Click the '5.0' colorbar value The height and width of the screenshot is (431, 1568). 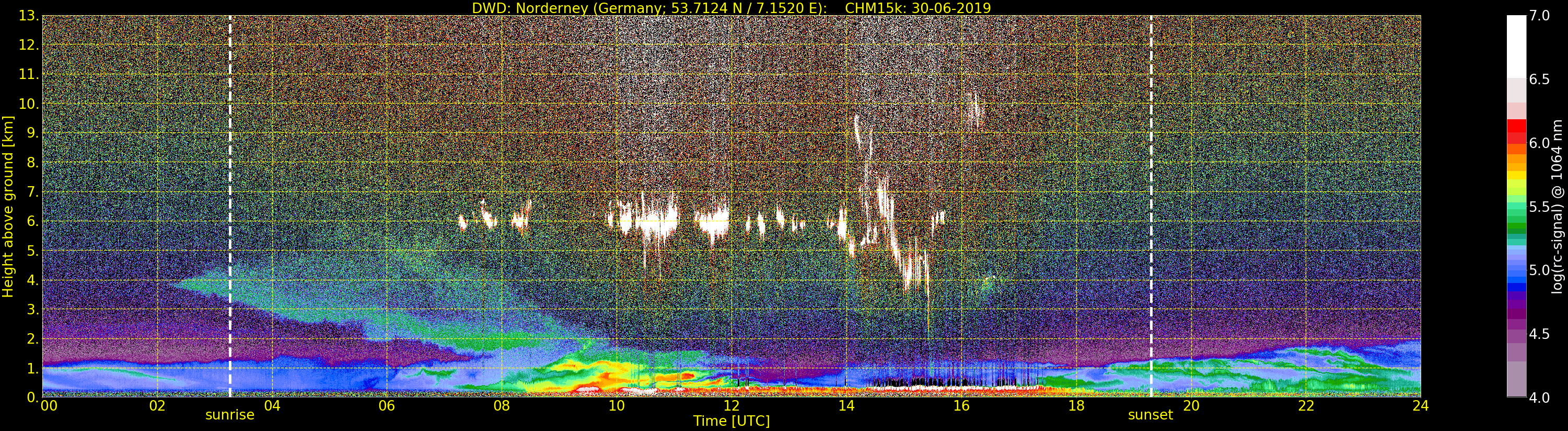1539,270
